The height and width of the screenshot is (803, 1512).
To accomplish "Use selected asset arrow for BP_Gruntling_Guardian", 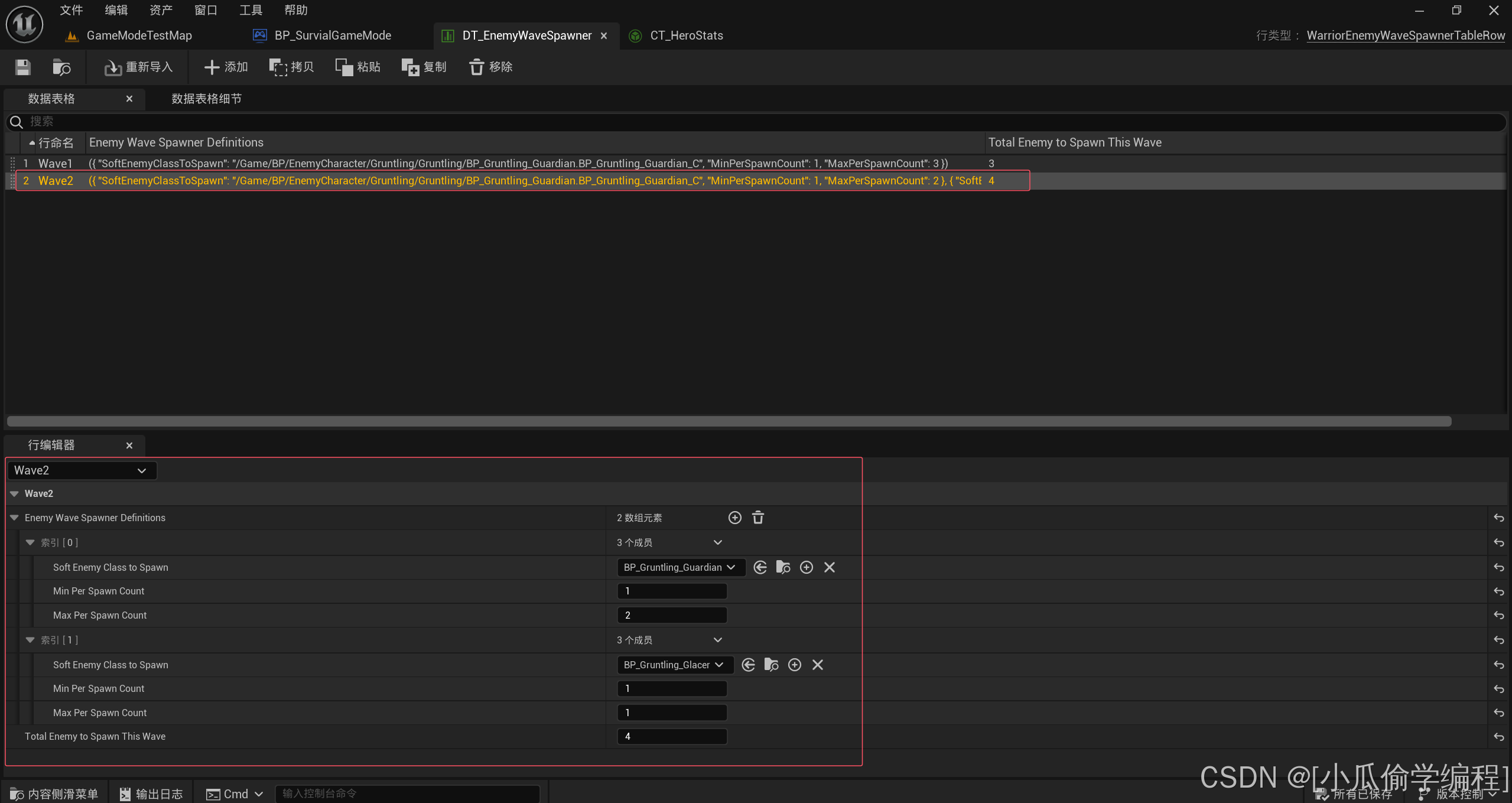I will 760,567.
